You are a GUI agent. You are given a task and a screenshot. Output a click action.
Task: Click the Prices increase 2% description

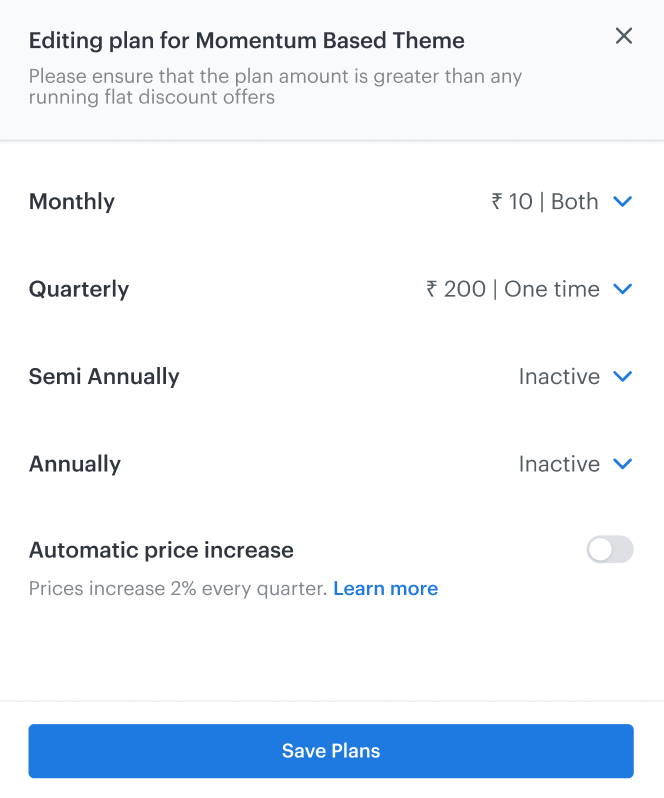coord(178,589)
